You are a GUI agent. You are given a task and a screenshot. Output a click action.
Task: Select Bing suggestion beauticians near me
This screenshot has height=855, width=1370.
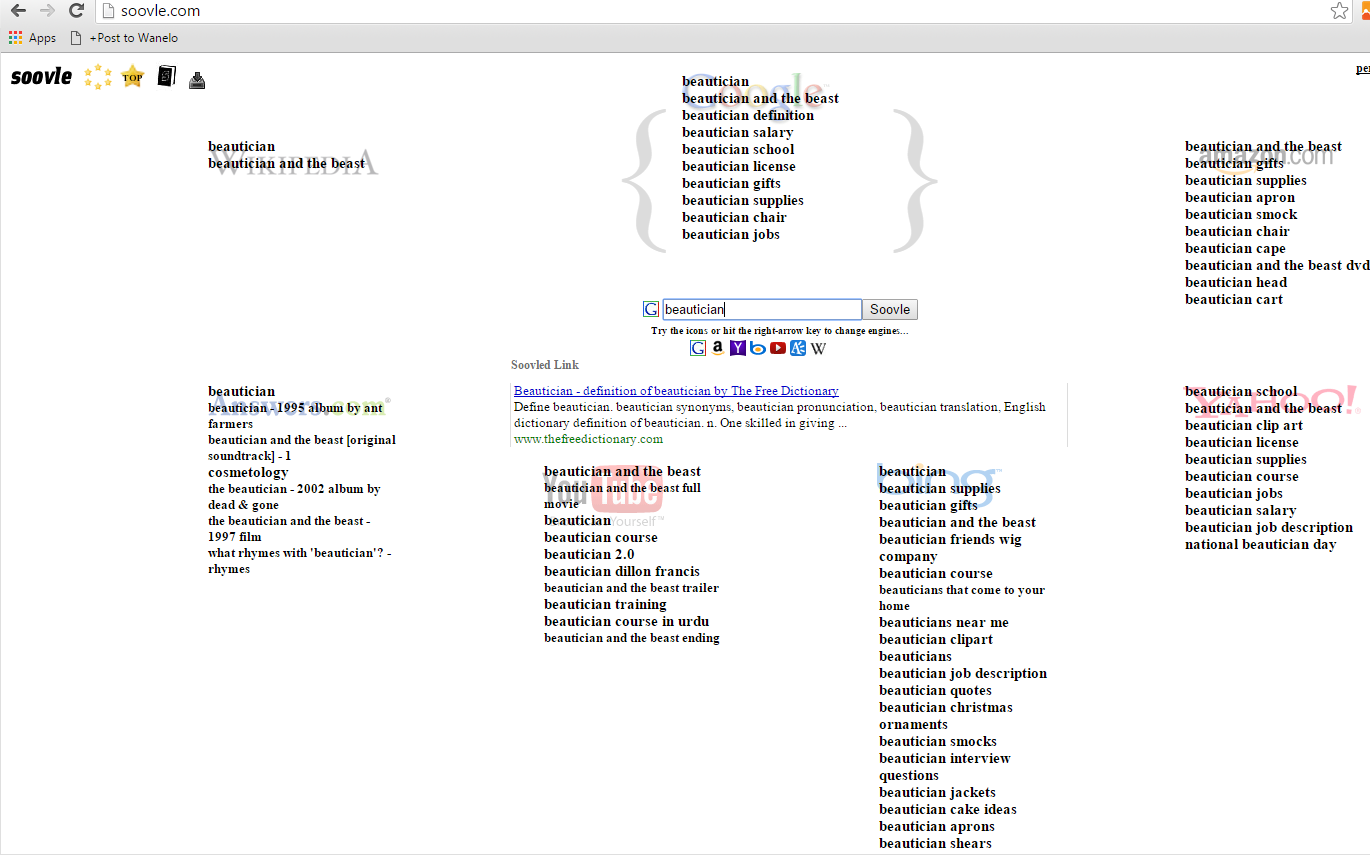tap(944, 622)
